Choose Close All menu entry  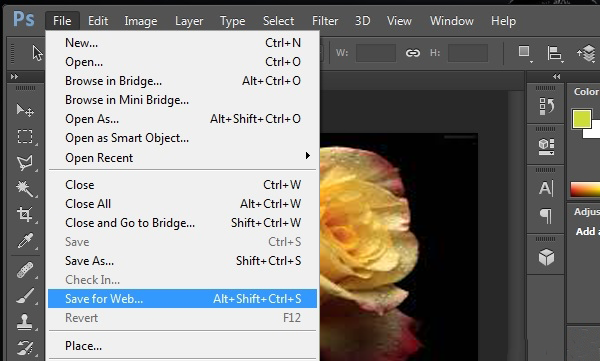[183, 204]
